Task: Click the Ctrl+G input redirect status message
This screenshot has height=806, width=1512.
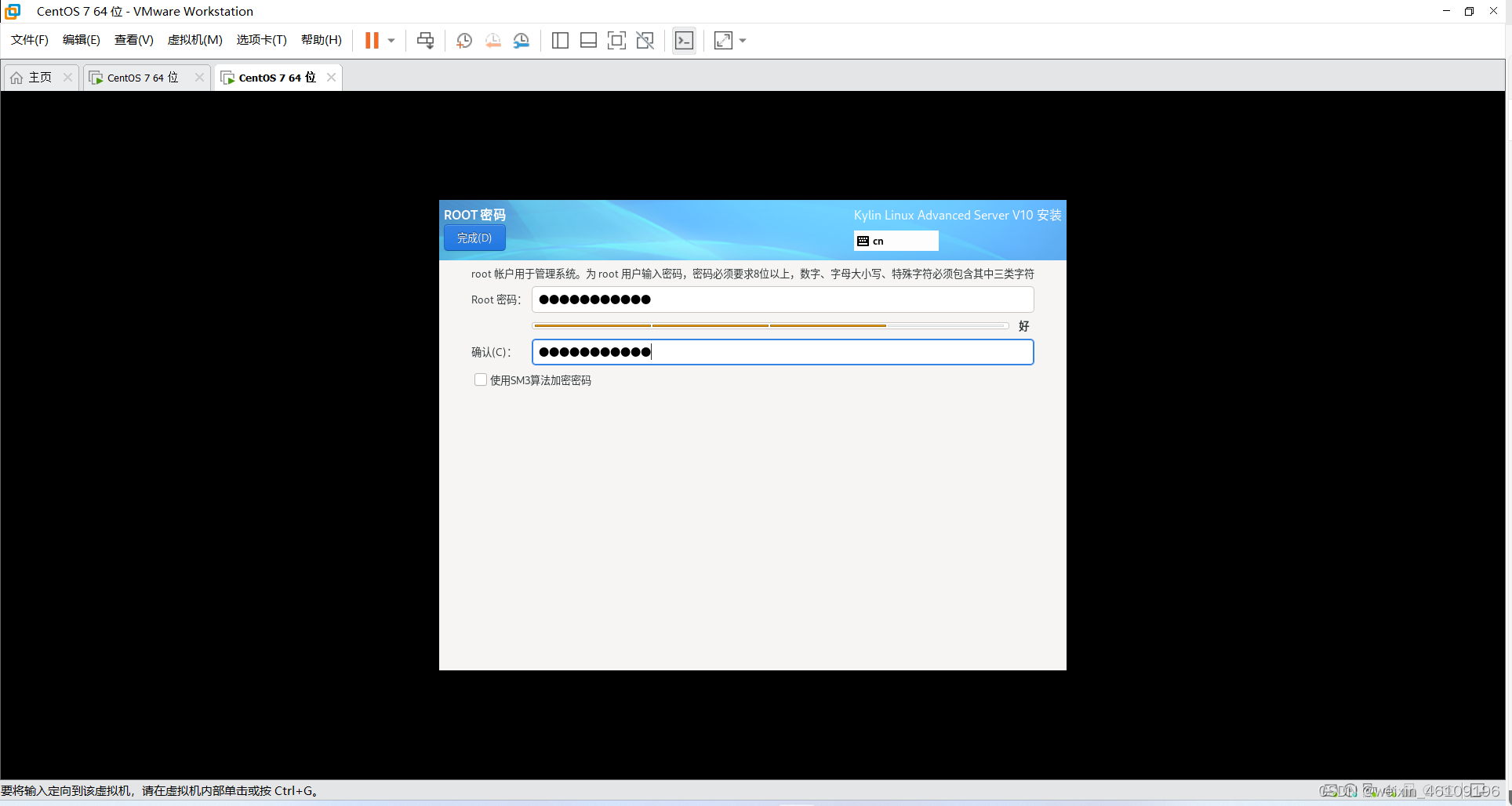Action: pyautogui.click(x=160, y=790)
